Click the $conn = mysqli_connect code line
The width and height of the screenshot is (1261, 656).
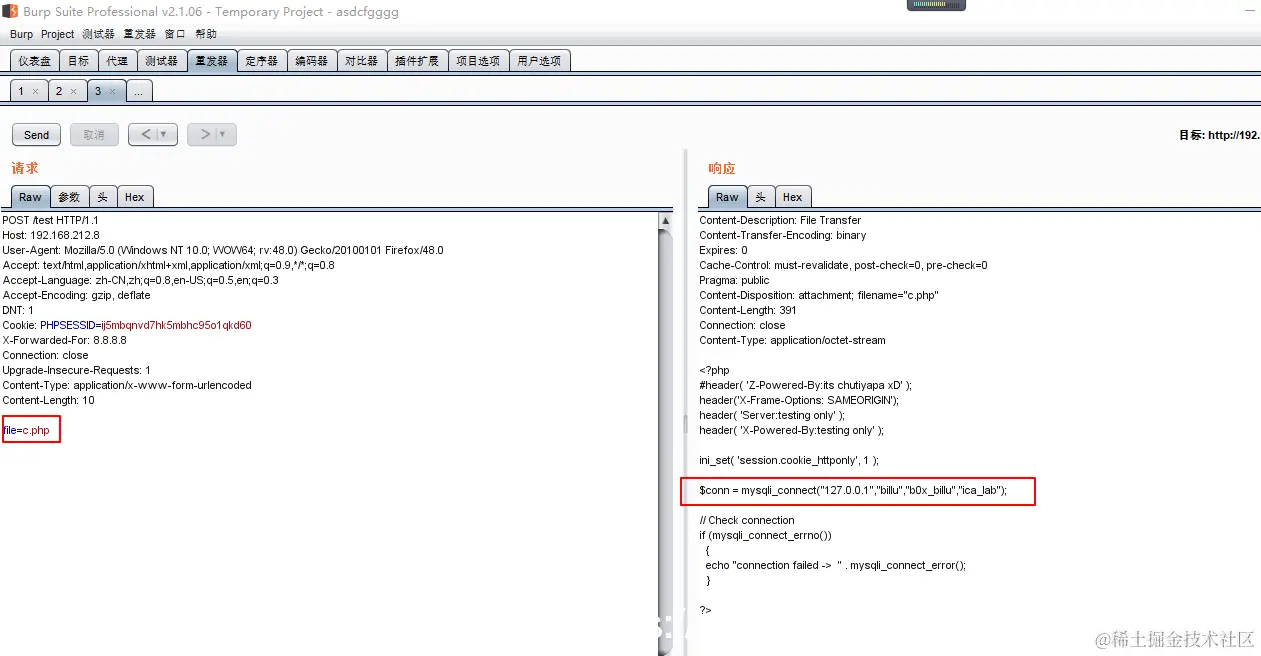[853, 490]
